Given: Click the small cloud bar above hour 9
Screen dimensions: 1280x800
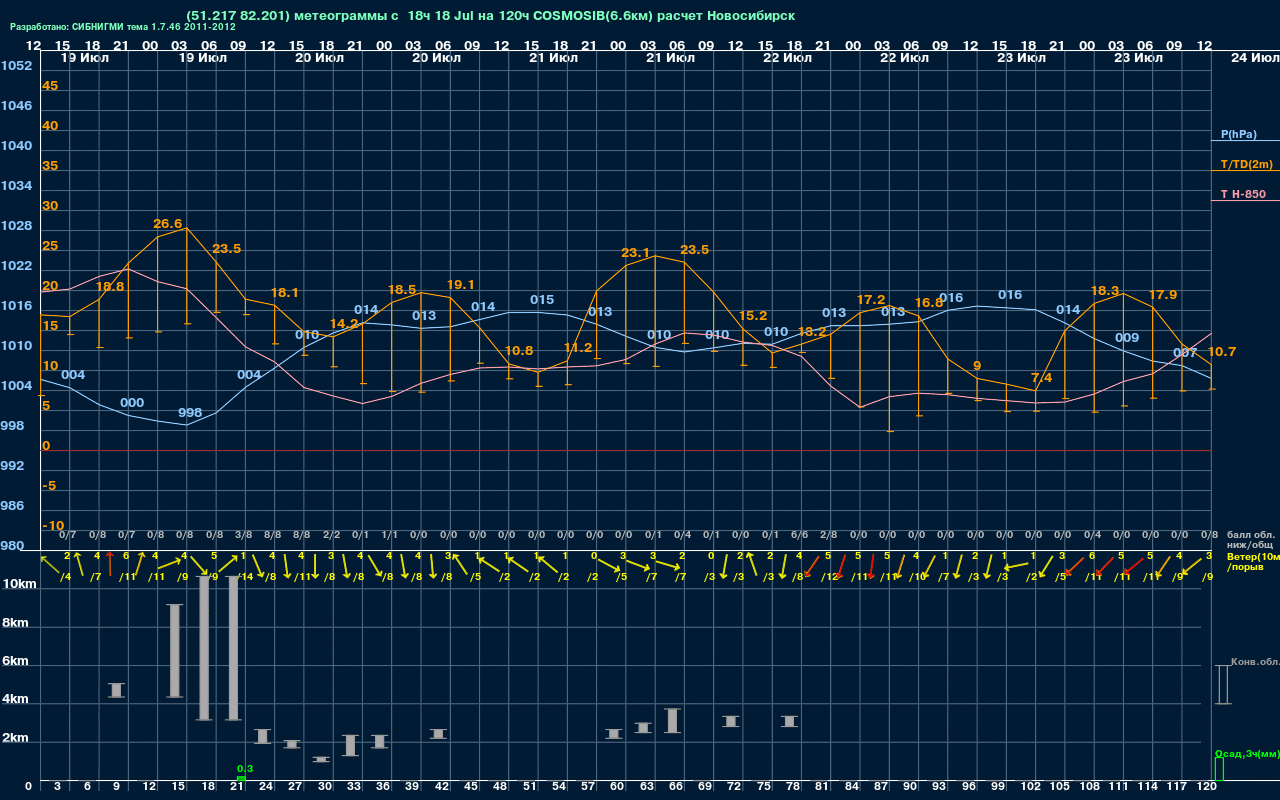Looking at the screenshot, I should [x=116, y=690].
